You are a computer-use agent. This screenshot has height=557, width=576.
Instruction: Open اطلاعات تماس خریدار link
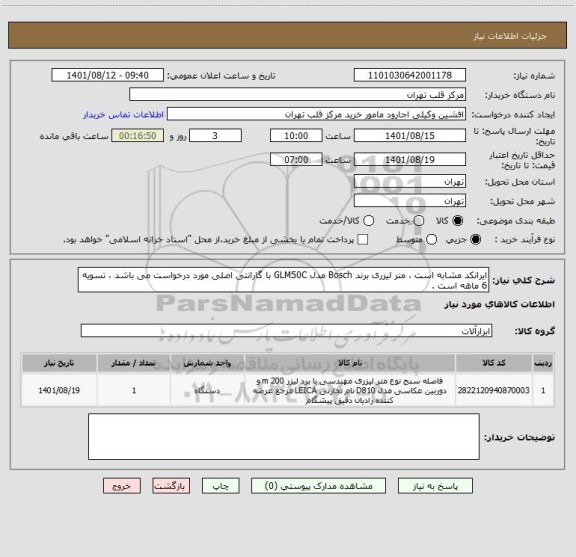coord(123,115)
